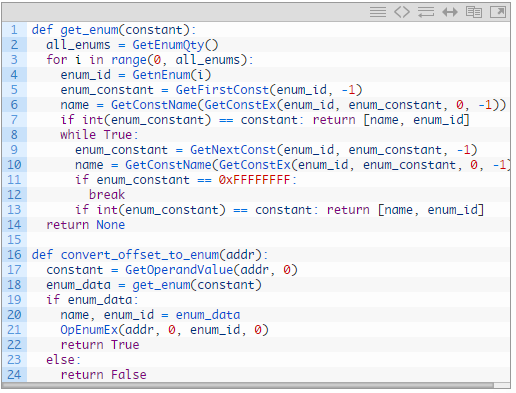Click 'GetNextConst' on line 9
Screen dimensions: 516x393
[233, 150]
